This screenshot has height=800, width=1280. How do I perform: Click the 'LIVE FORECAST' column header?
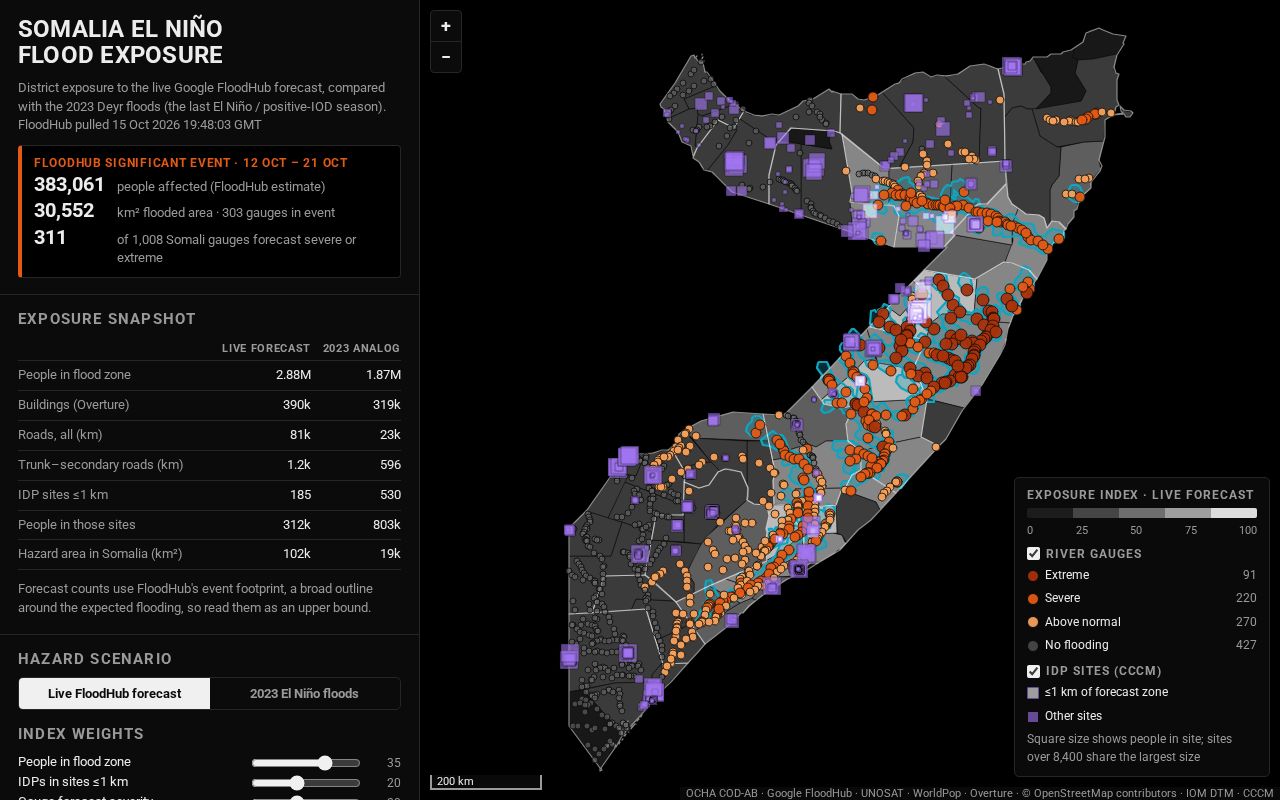[x=266, y=348]
